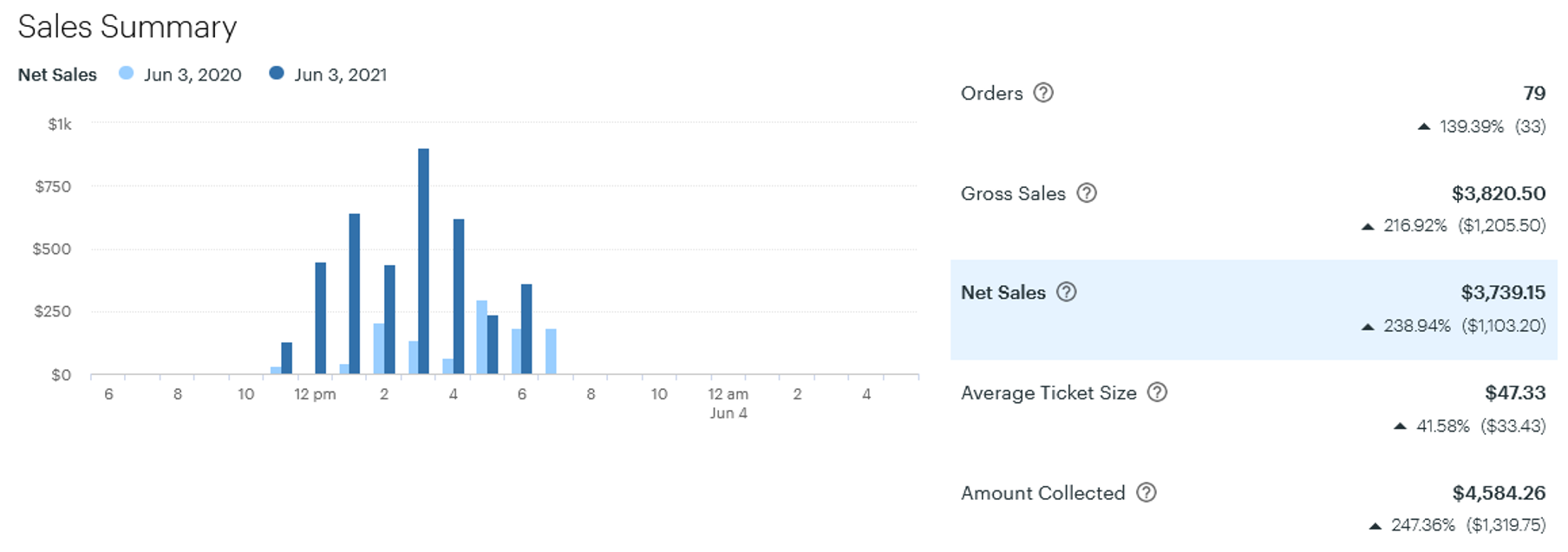Choose the Average Ticket Size metric label

[1048, 393]
